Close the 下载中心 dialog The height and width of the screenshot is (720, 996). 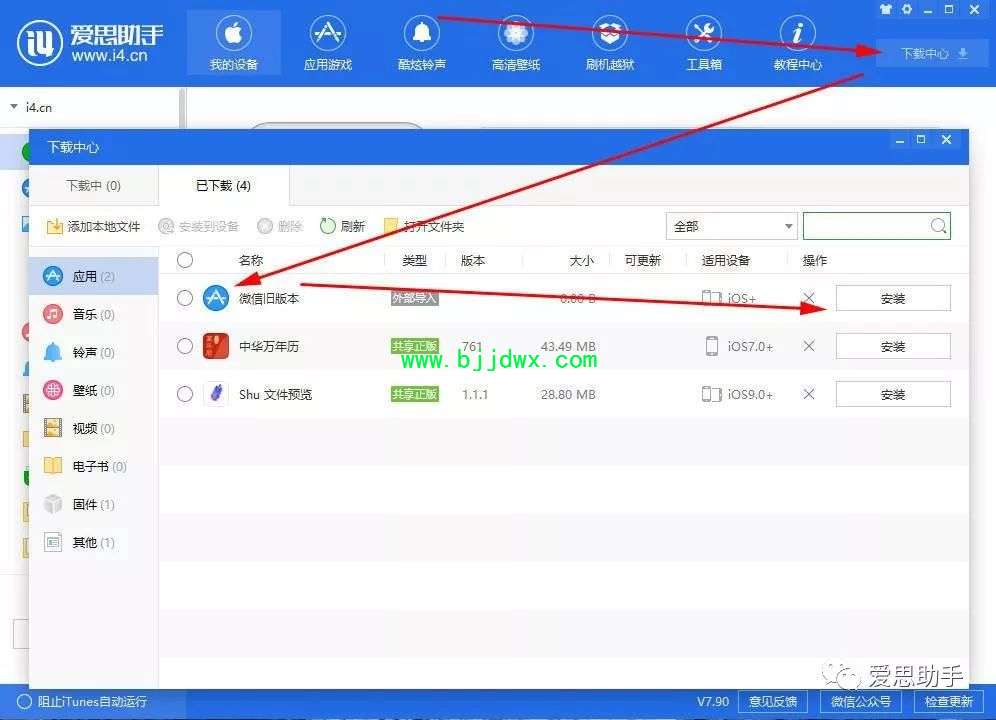946,140
